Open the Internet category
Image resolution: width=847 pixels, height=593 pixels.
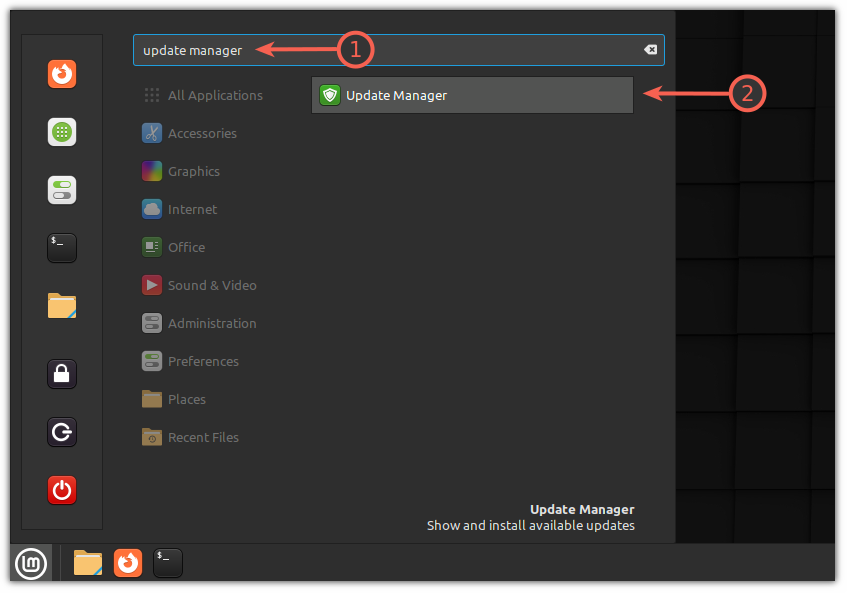point(180,210)
